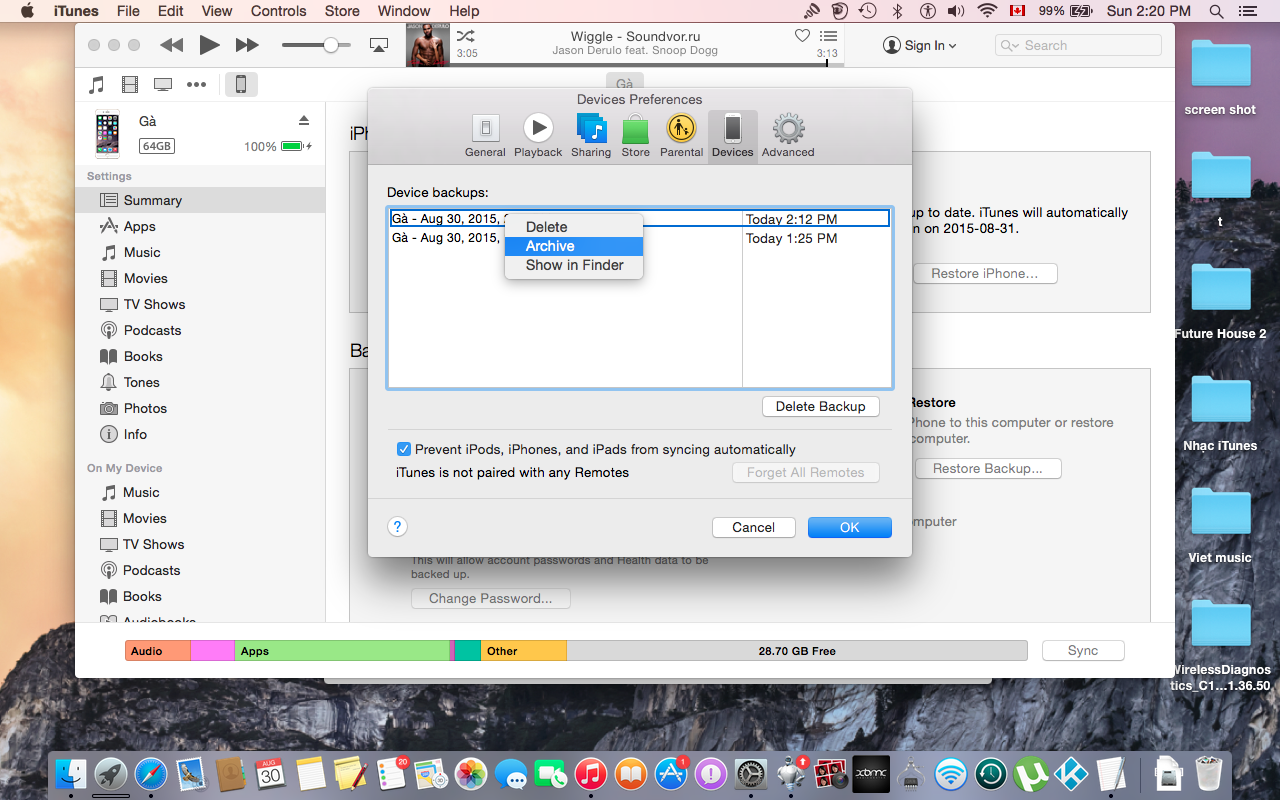Image resolution: width=1280 pixels, height=800 pixels.
Task: Click the Sync button
Action: pyautogui.click(x=1083, y=650)
